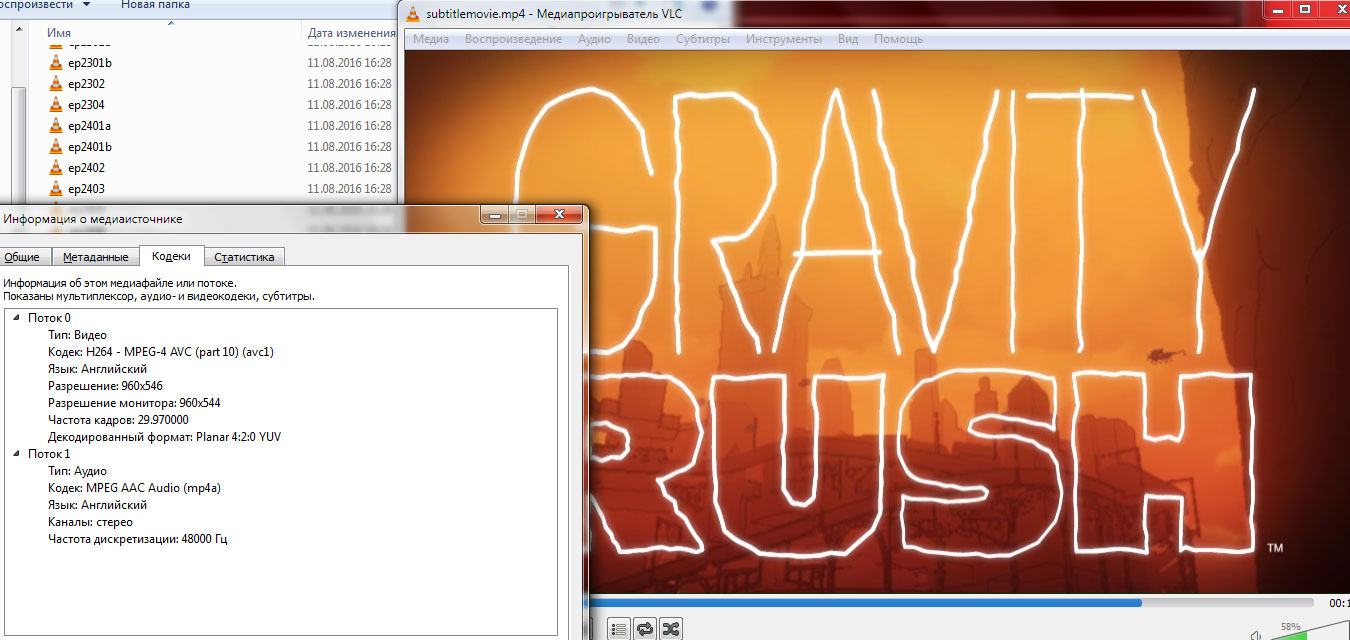Open the Воспроизвести dropdown arrow in Explorer
The width and height of the screenshot is (1350, 640).
coord(86,5)
